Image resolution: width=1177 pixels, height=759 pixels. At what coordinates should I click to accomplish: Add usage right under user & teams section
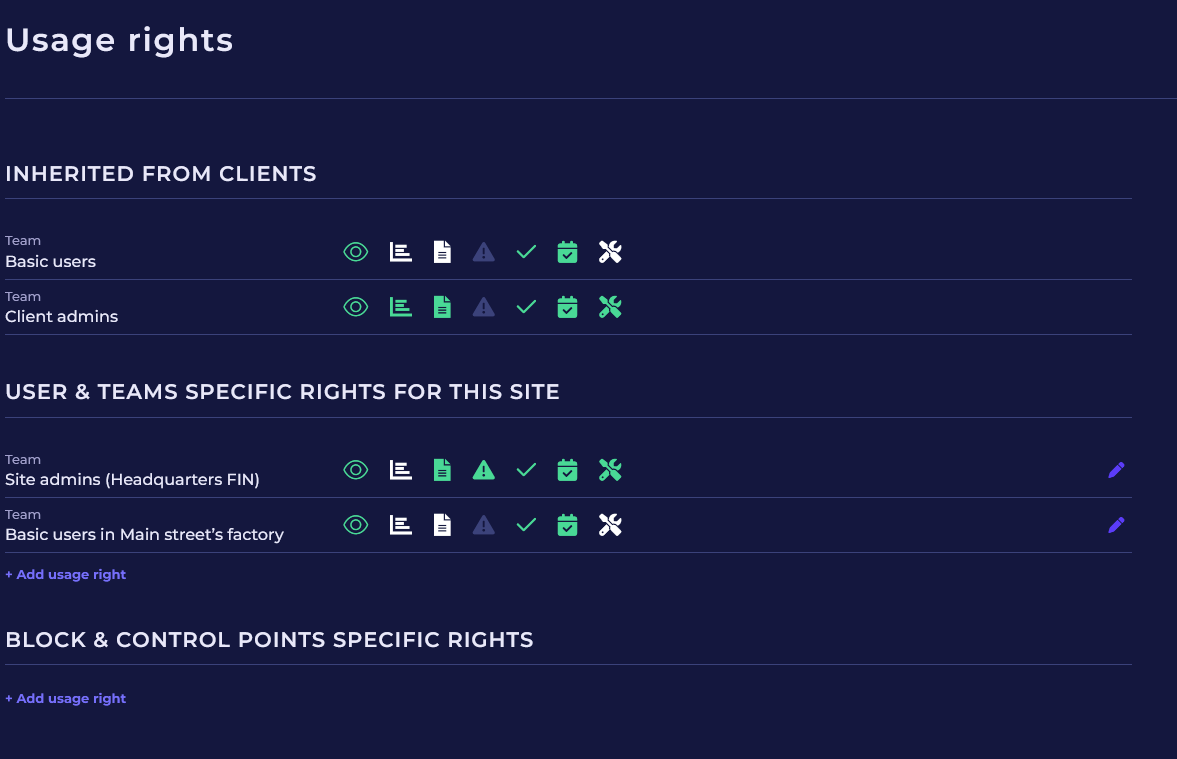(66, 575)
